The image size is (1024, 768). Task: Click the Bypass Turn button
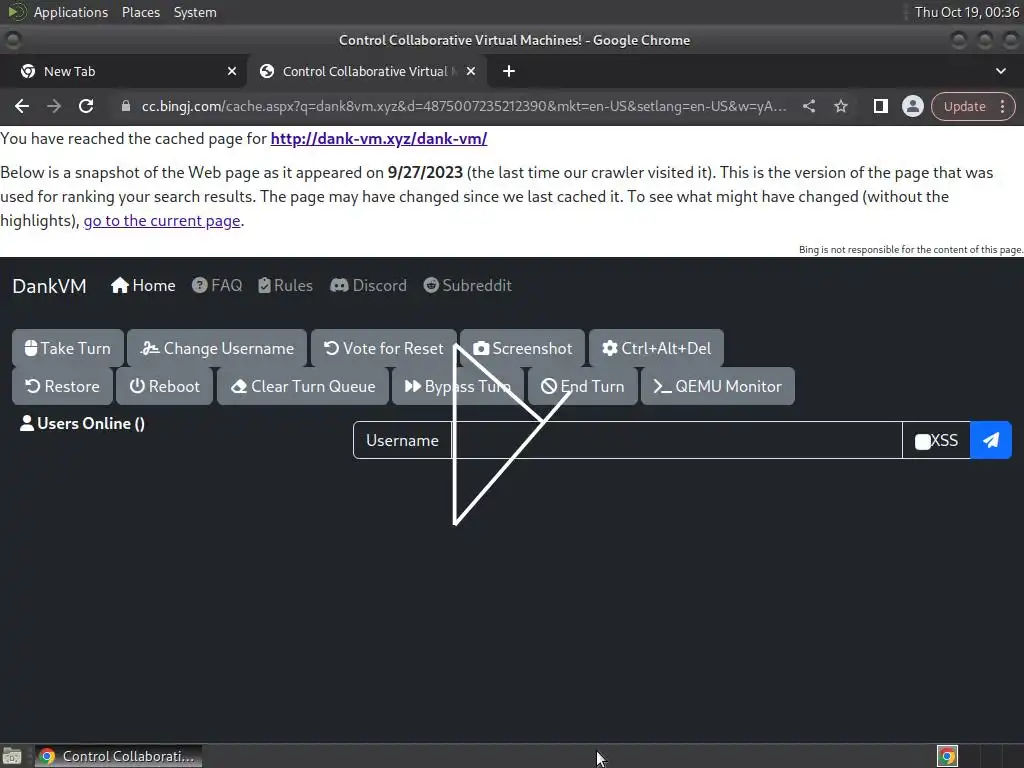coord(458,386)
